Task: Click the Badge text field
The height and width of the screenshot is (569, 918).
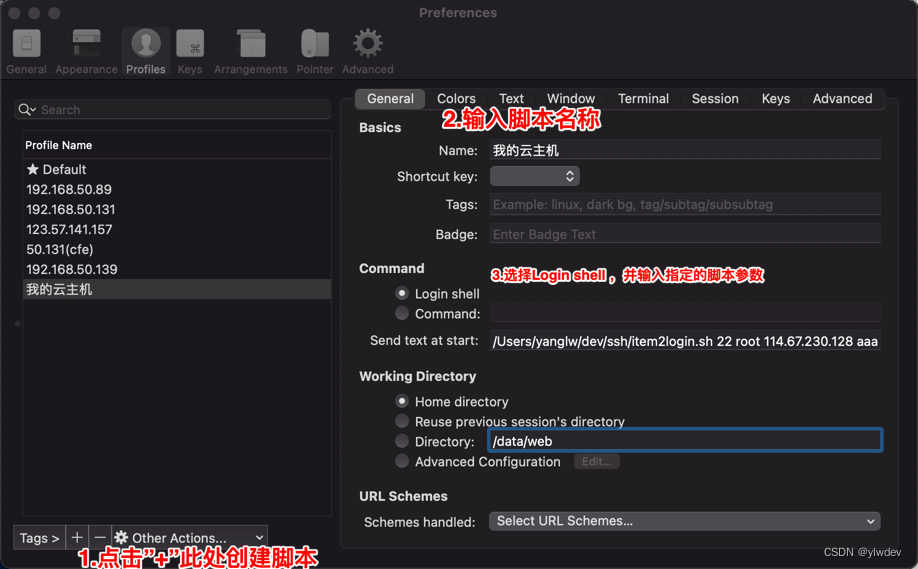Action: [x=685, y=234]
